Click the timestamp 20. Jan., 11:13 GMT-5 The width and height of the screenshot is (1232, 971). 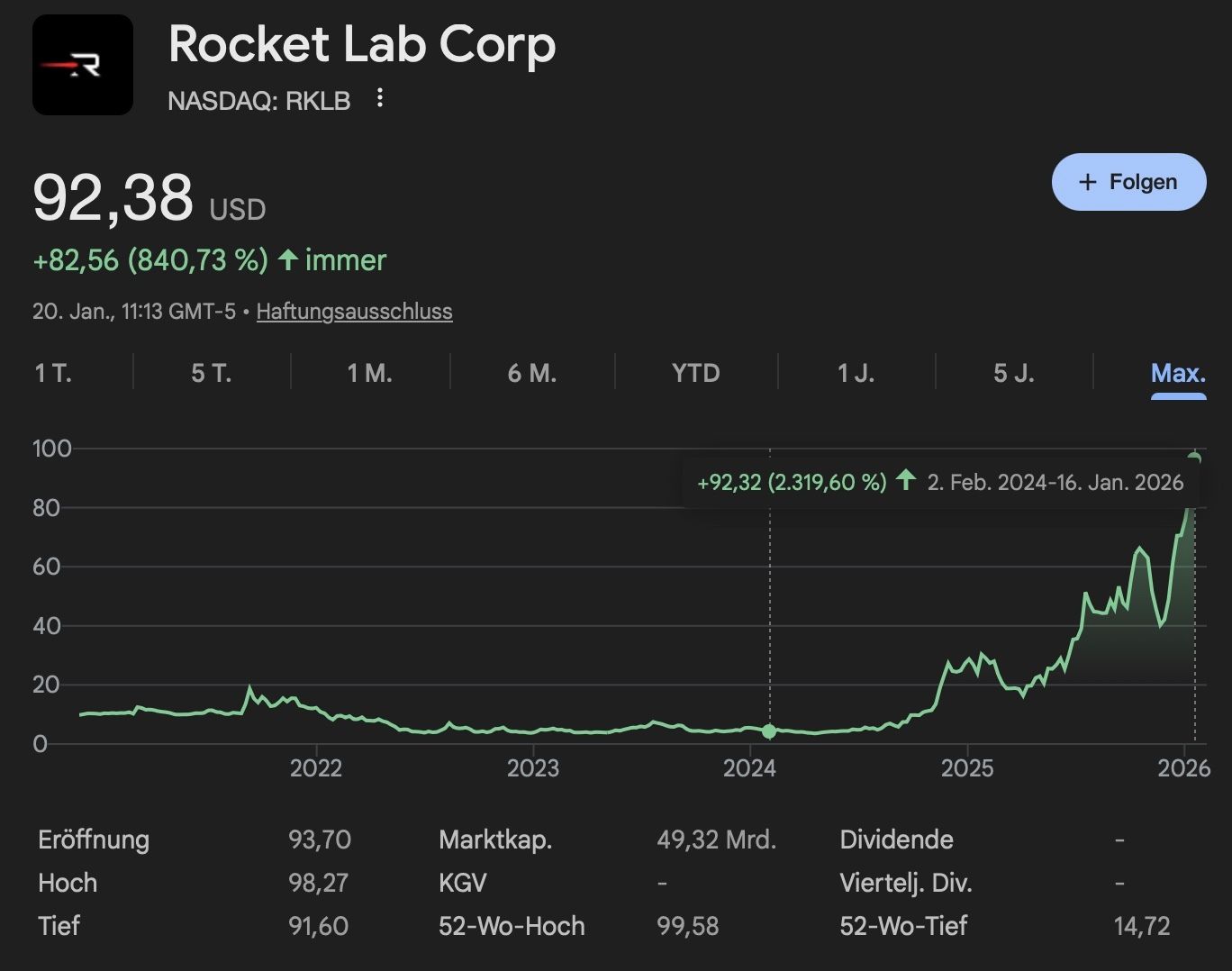[134, 312]
